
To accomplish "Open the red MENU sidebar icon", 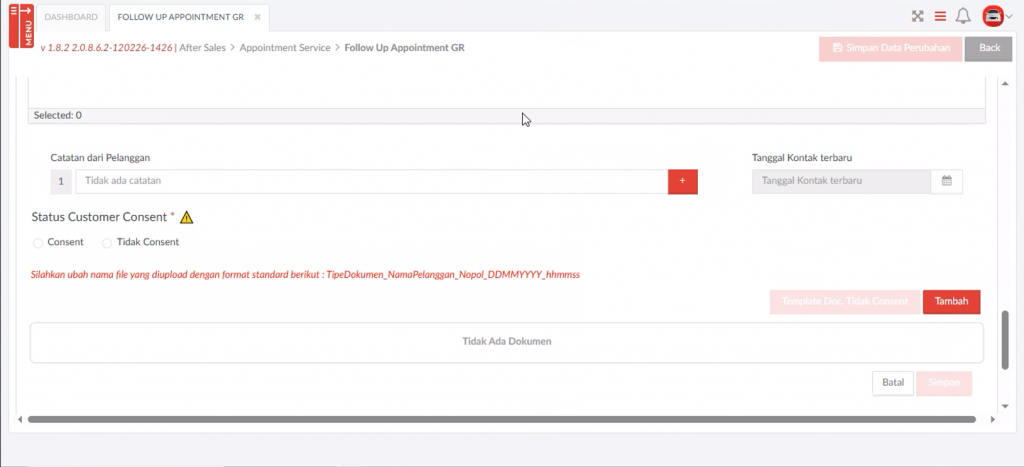I will pos(22,25).
